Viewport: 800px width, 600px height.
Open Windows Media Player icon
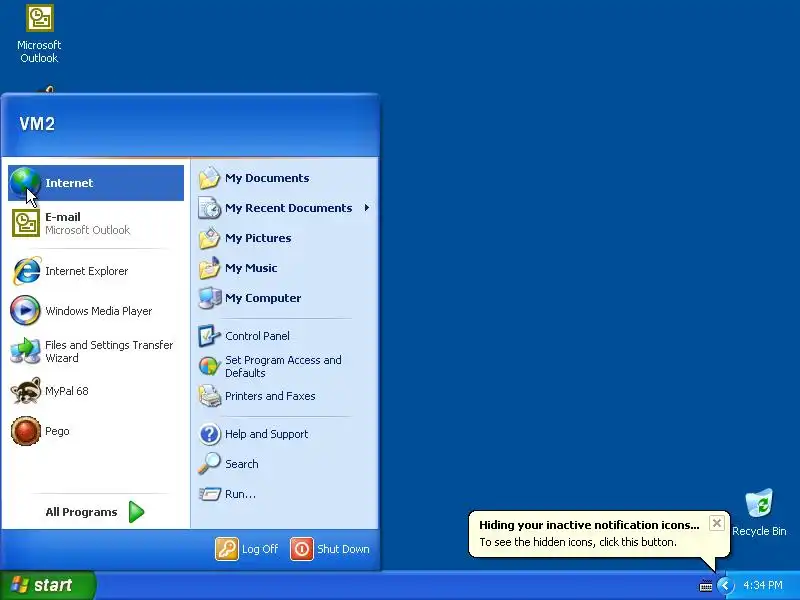[25, 310]
